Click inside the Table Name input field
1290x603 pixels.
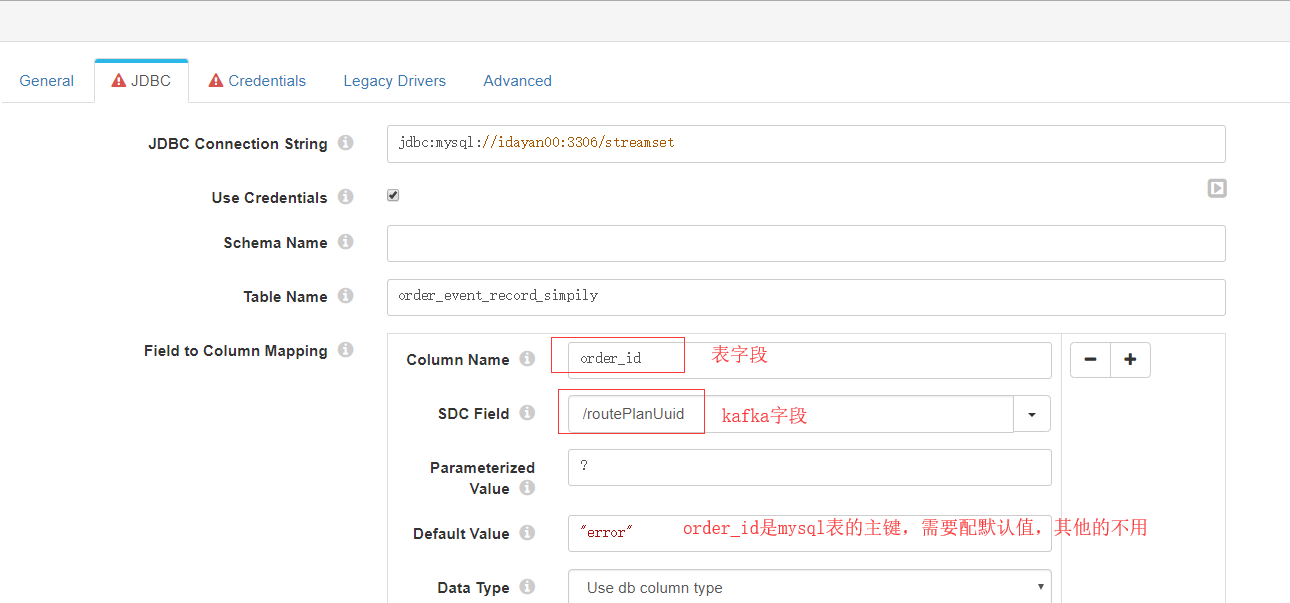click(x=700, y=297)
